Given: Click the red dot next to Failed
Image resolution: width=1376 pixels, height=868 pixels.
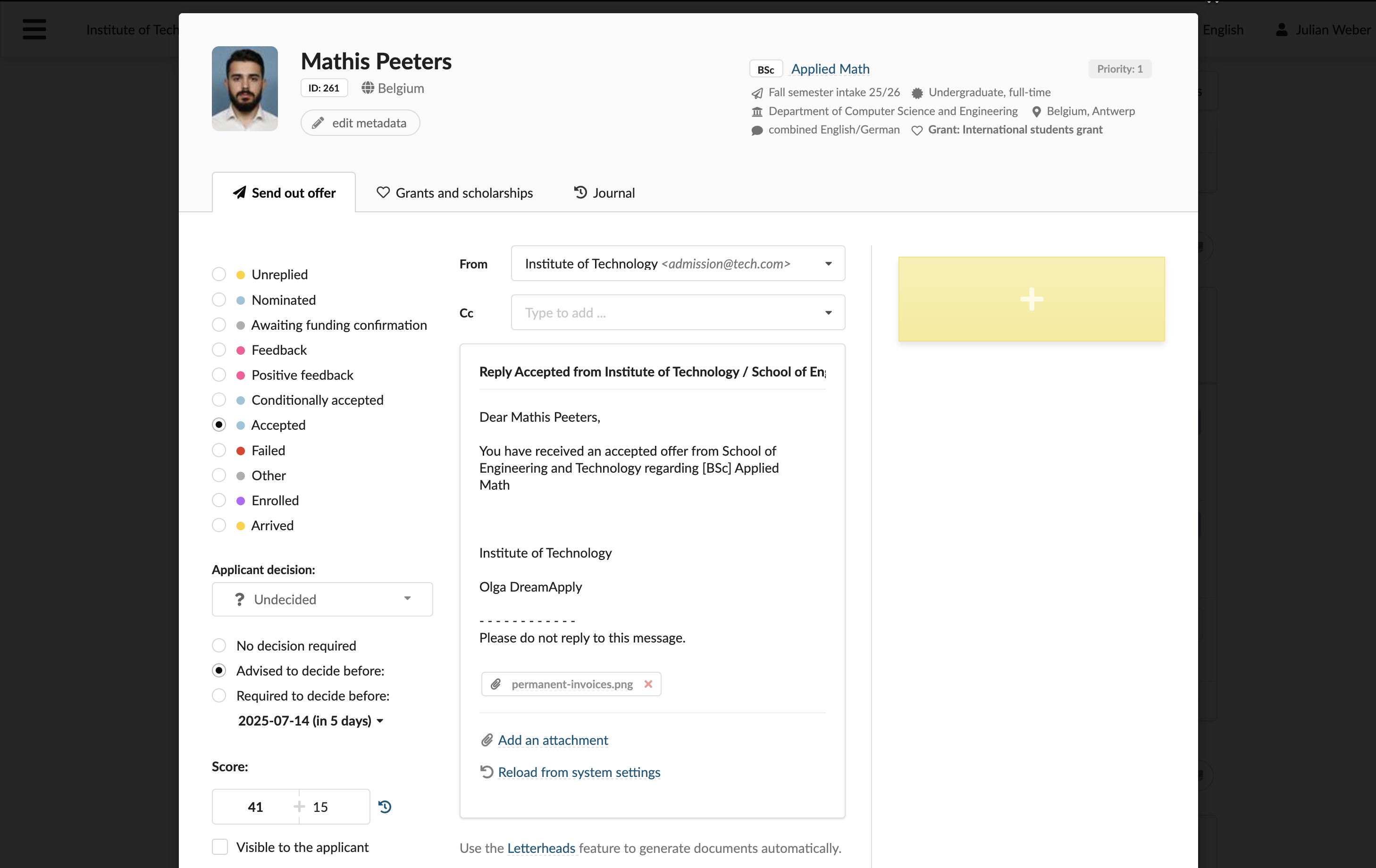Looking at the screenshot, I should point(241,451).
